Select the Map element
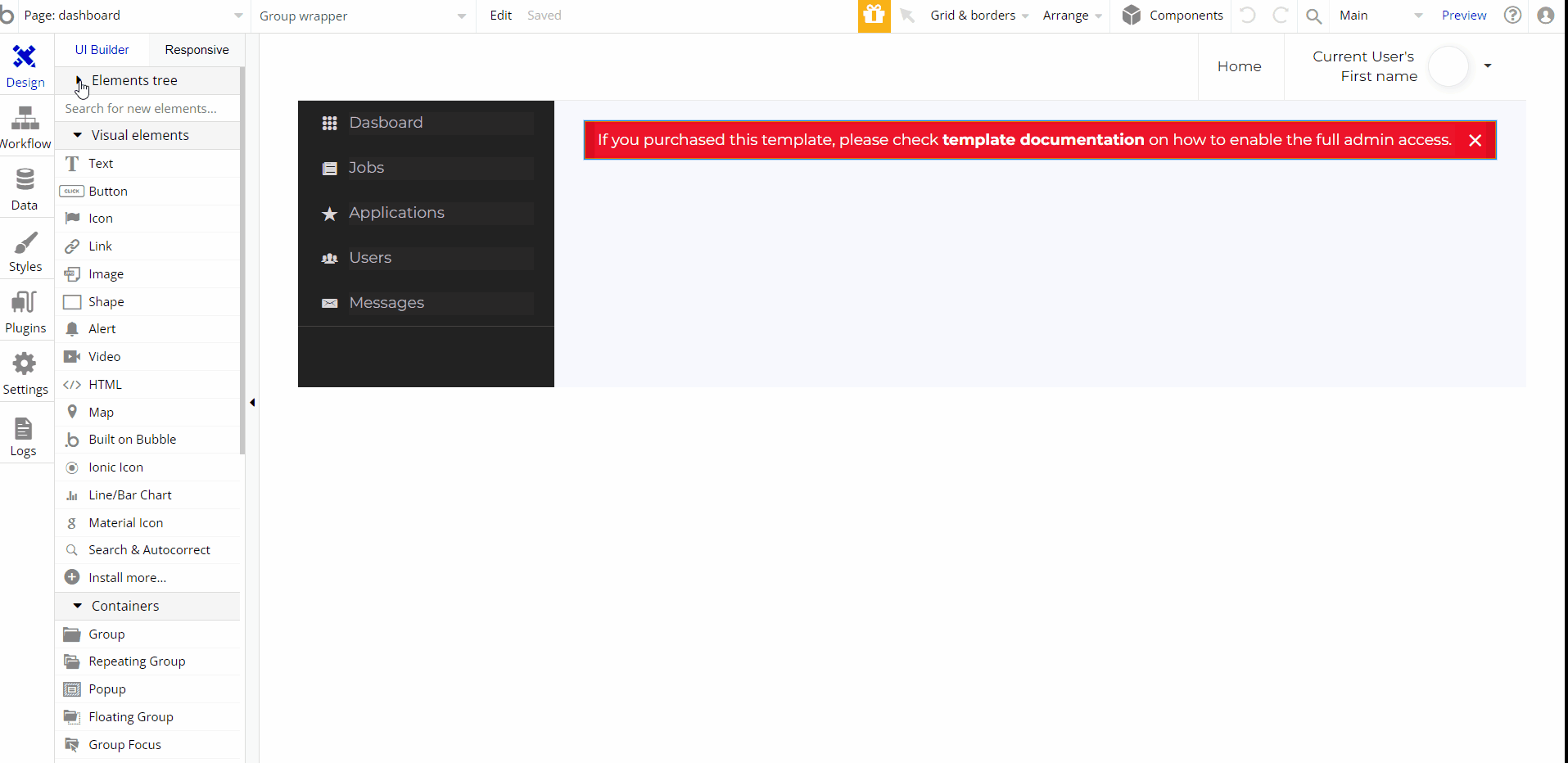1568x763 pixels. click(x=147, y=413)
